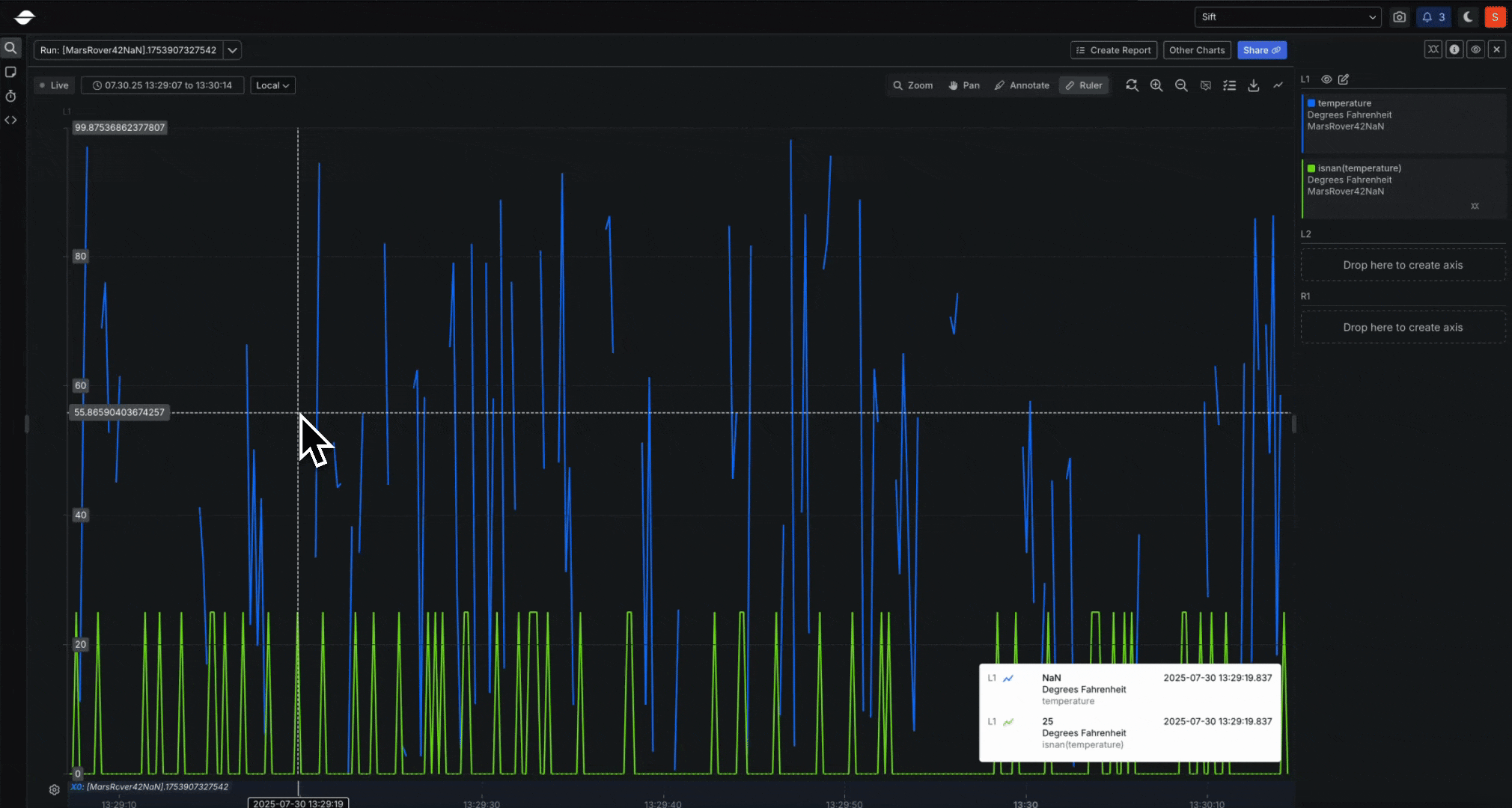Click the blue Share button
Screen dimensions: 1512x808
[1261, 50]
